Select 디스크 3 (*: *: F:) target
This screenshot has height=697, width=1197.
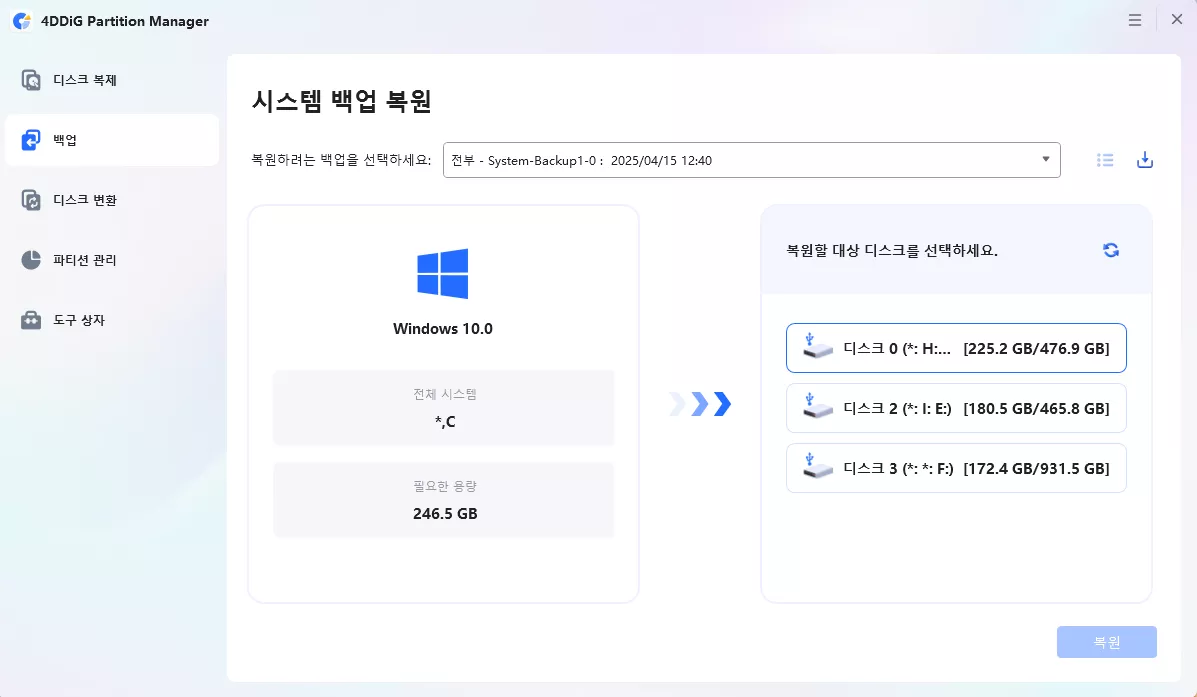(957, 468)
